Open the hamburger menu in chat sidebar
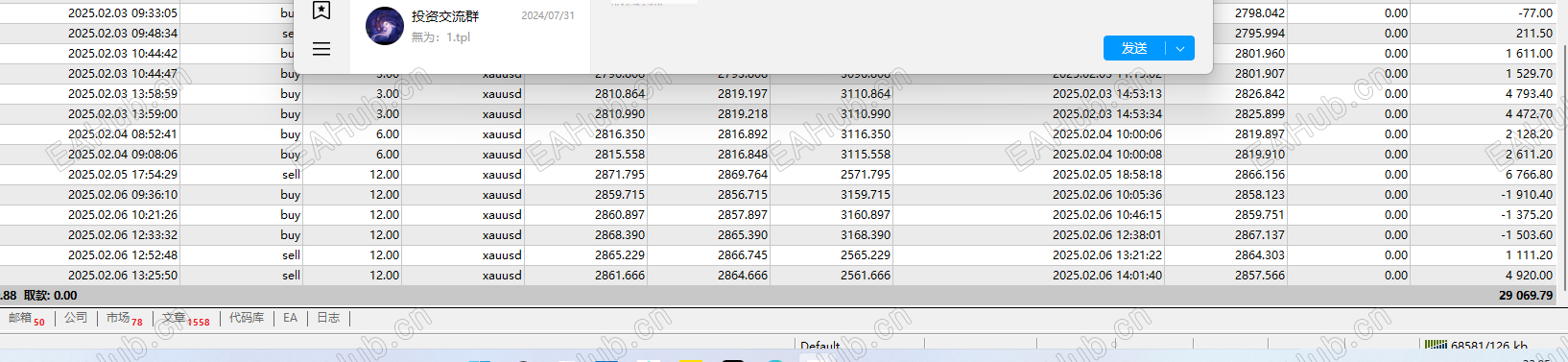Viewport: 1568px width, 362px height. 321,49
